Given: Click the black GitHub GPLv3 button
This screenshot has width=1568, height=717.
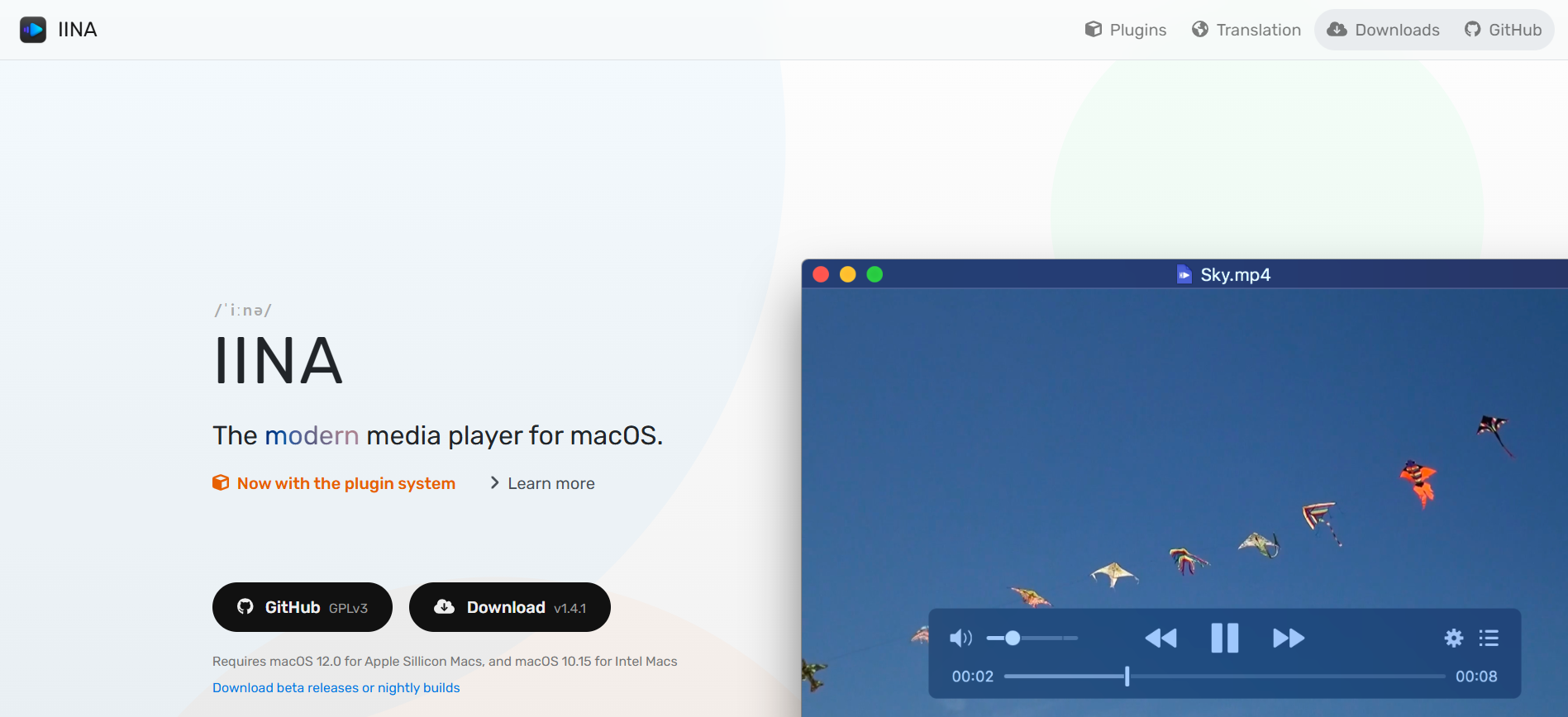Looking at the screenshot, I should click(x=303, y=607).
